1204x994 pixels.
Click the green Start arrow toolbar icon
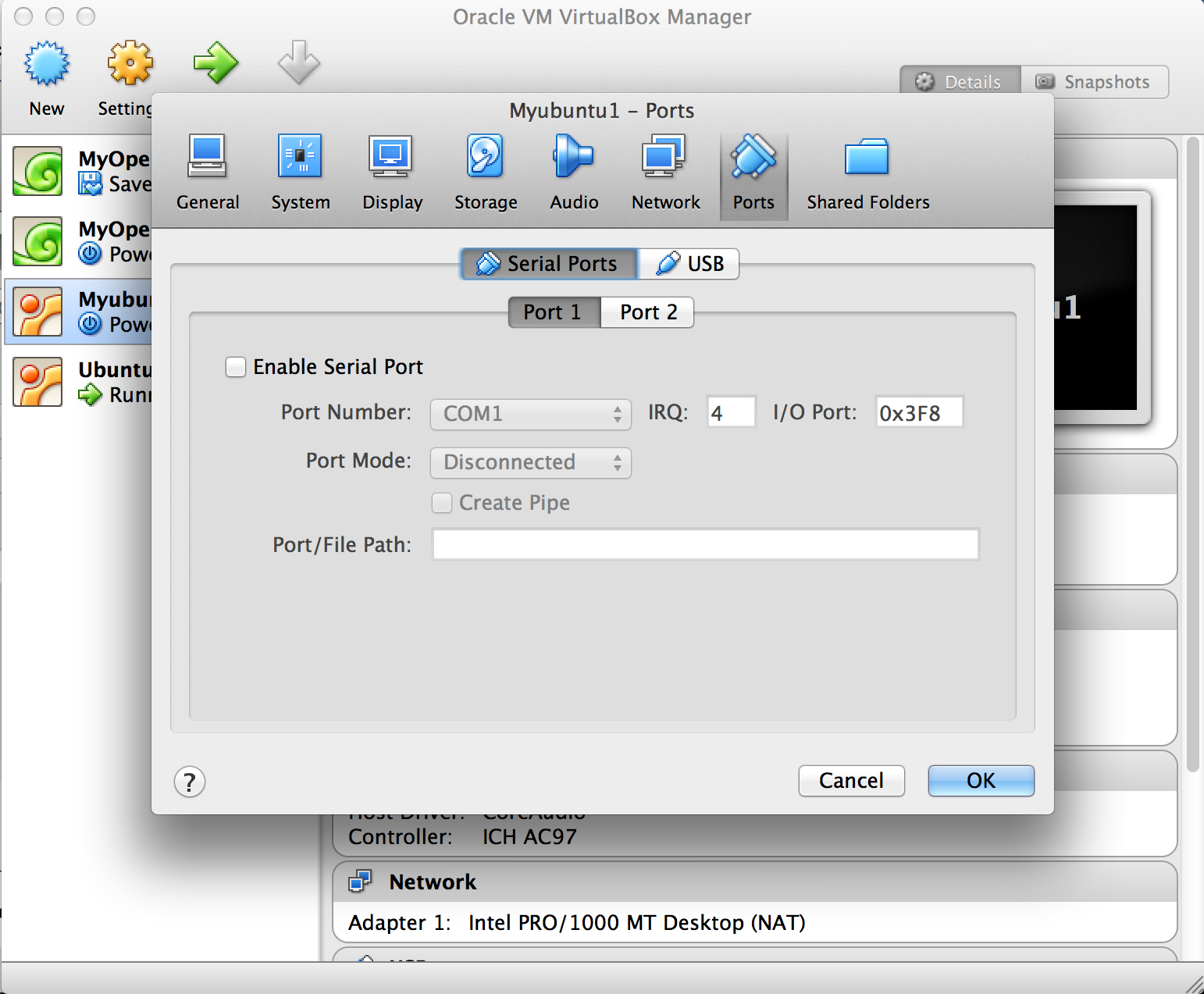[216, 63]
